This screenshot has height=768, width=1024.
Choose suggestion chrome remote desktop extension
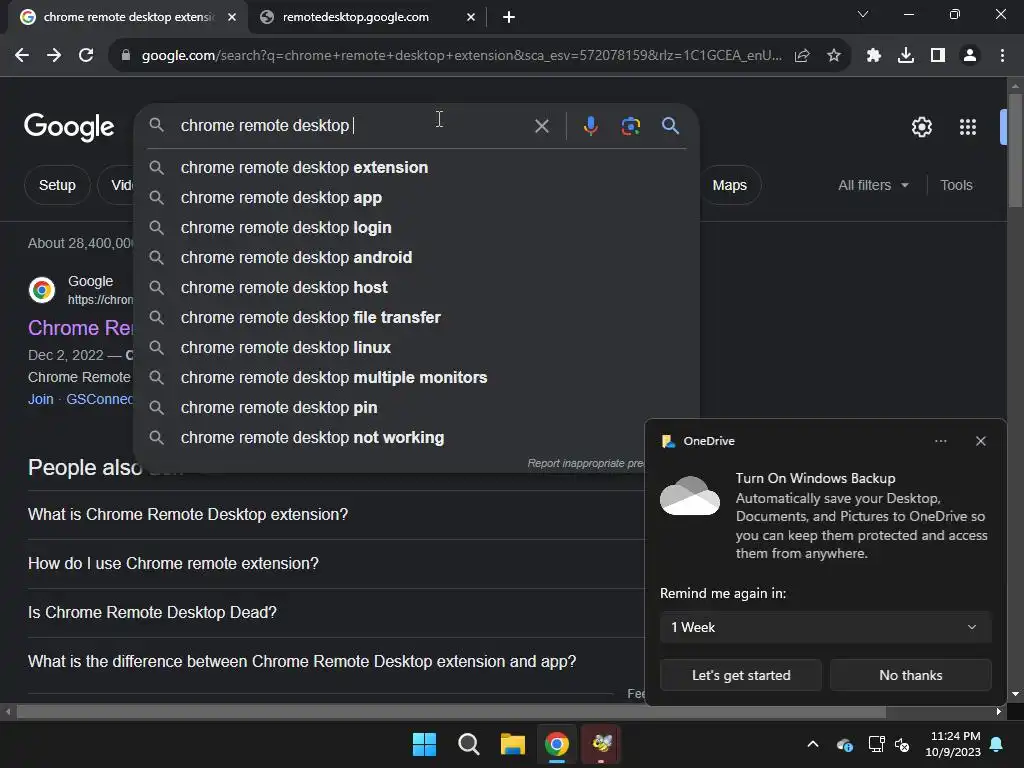point(416,168)
